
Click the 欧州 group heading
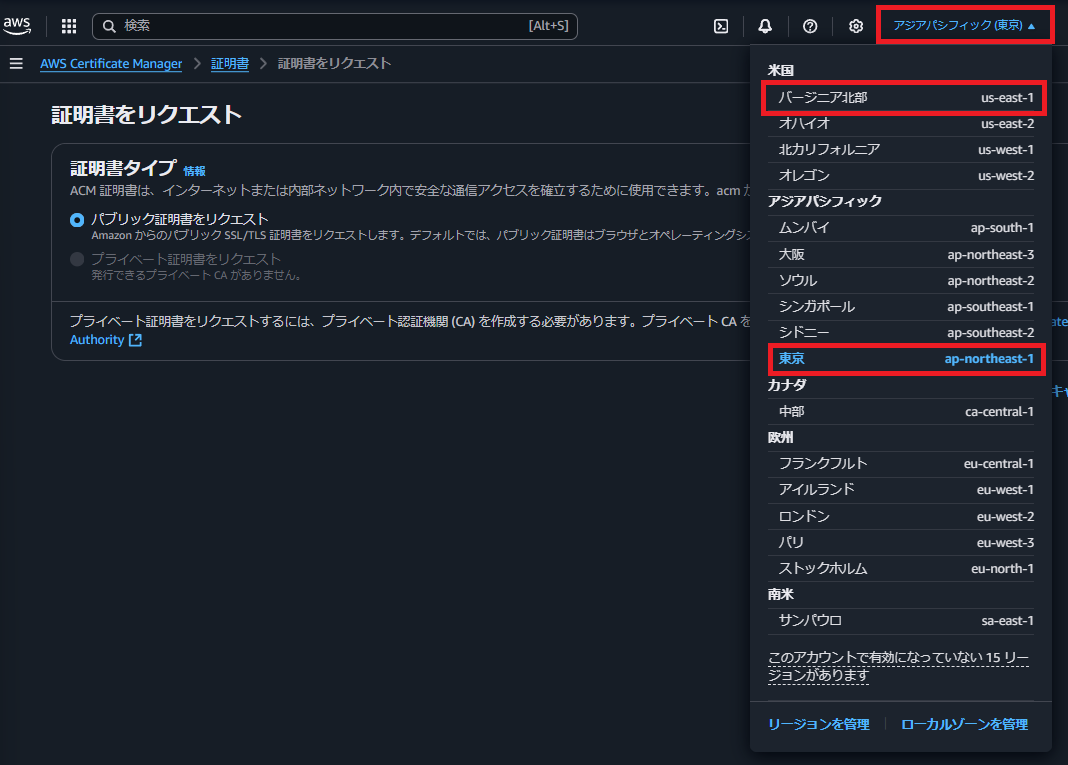[x=781, y=437]
